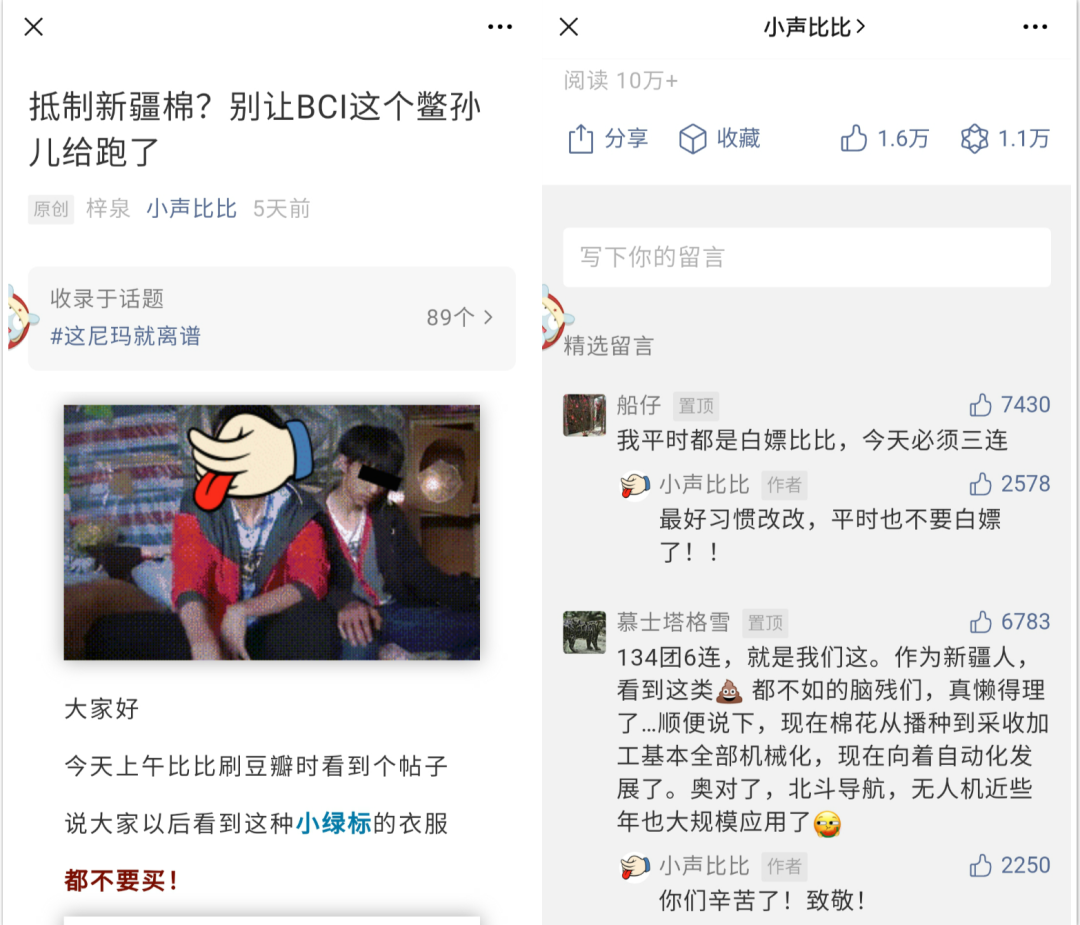The width and height of the screenshot is (1080, 925).
Task: Open the 小声比比 account page via header chevron
Action: 860,27
